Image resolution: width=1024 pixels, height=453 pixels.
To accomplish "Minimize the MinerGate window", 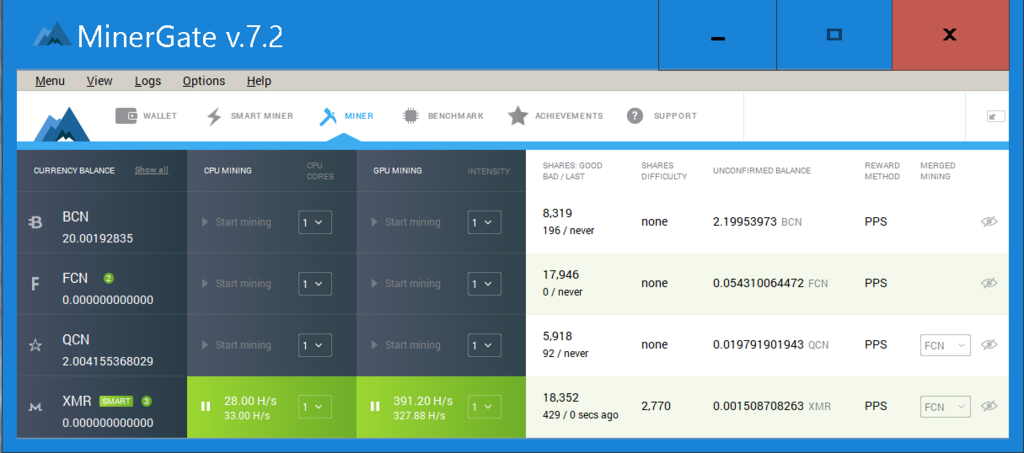I will click(717, 35).
